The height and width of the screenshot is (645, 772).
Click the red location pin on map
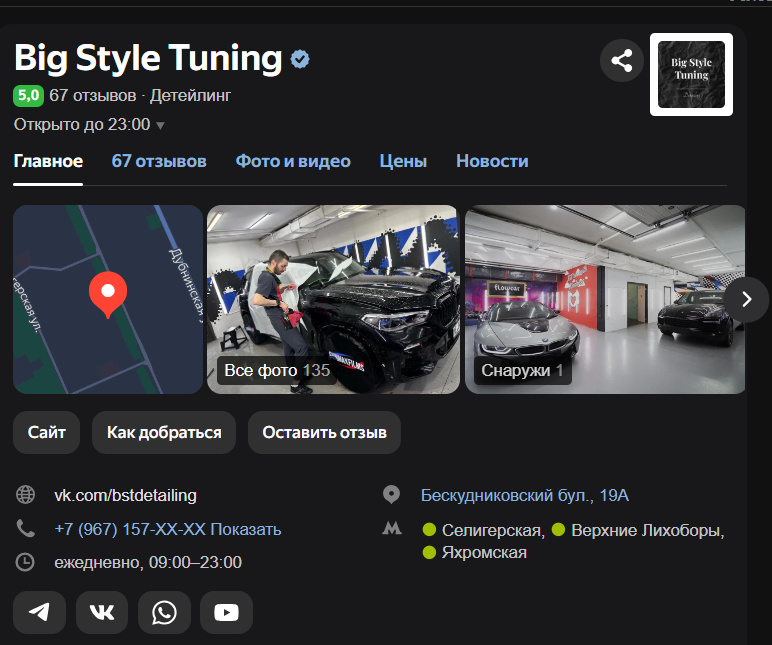(x=108, y=294)
